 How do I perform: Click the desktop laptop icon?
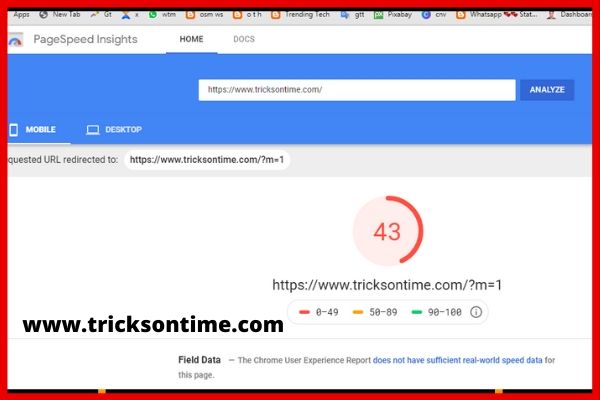click(x=93, y=130)
